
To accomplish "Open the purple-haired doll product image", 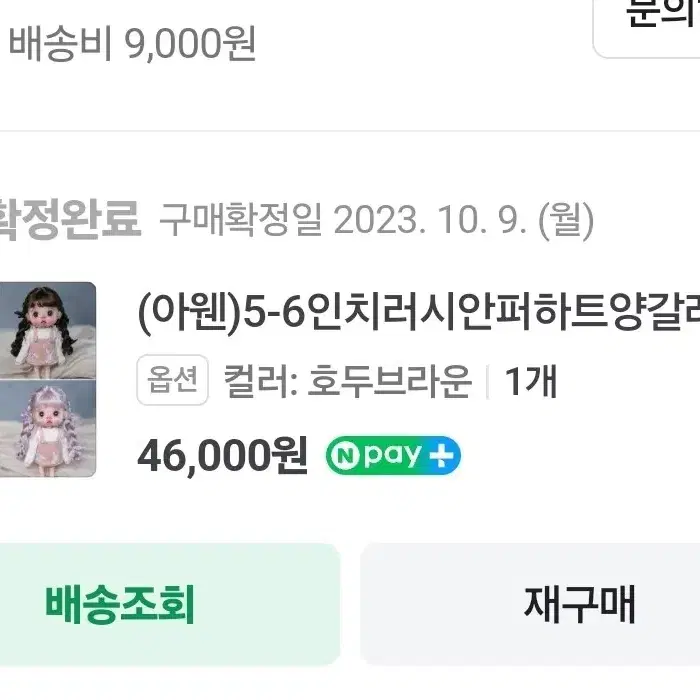I will tap(48, 429).
